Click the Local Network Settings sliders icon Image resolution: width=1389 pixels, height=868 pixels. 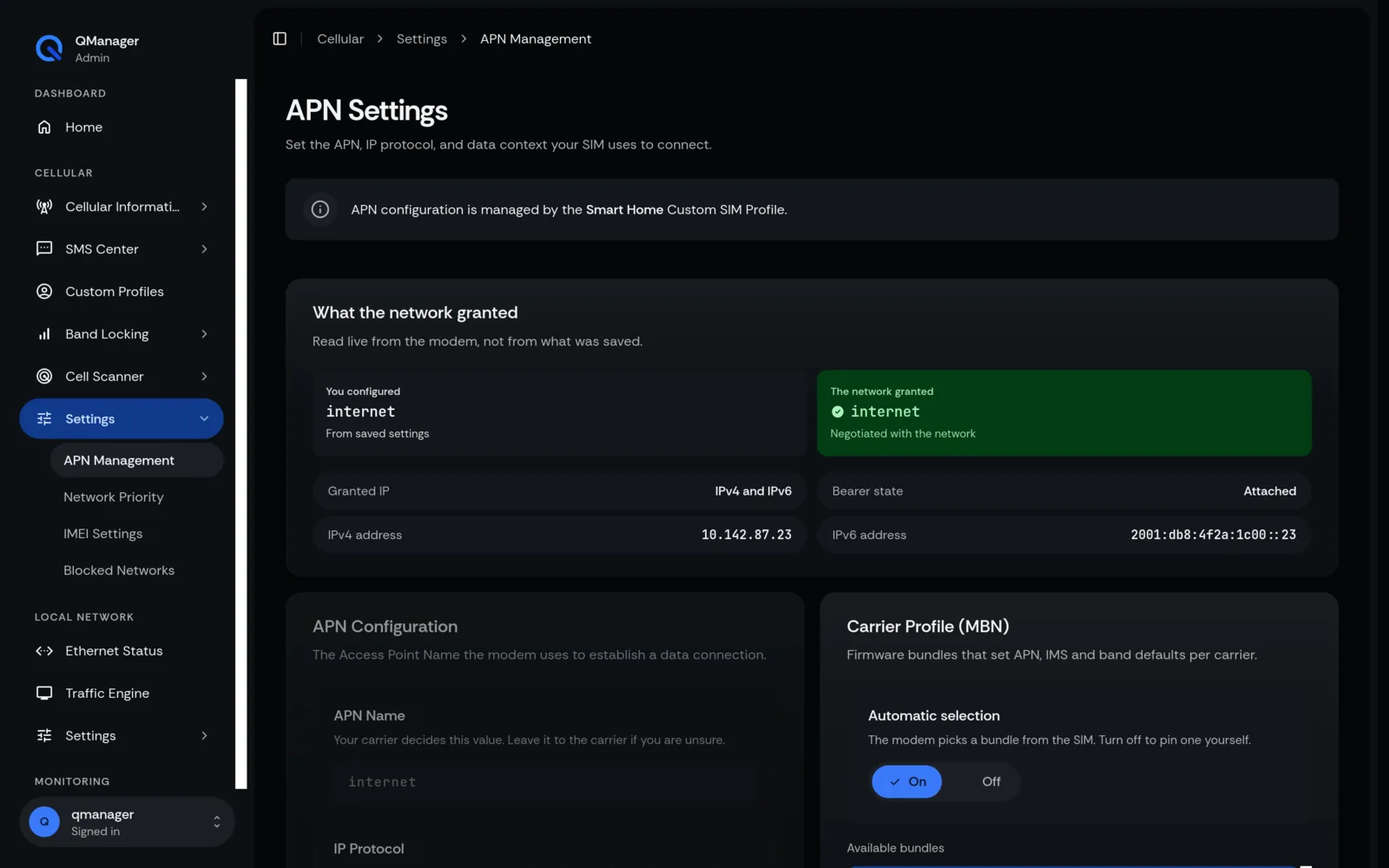point(44,736)
